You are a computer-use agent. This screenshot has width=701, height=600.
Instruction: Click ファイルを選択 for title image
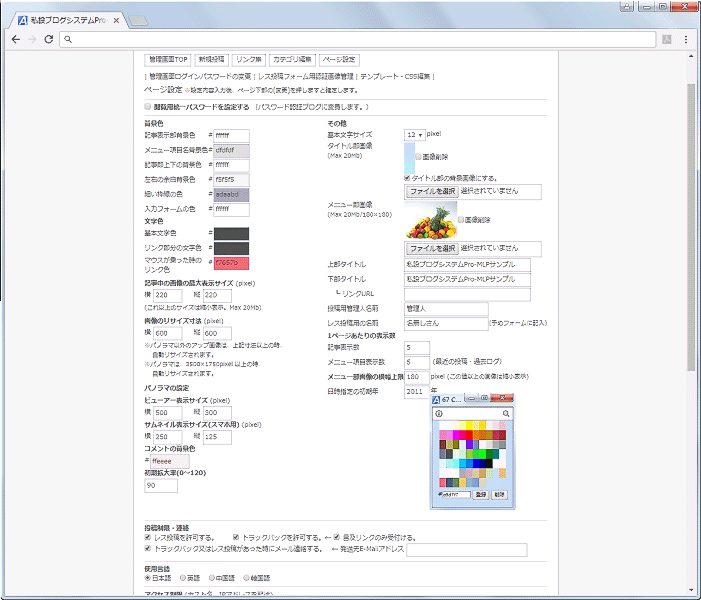[x=432, y=191]
